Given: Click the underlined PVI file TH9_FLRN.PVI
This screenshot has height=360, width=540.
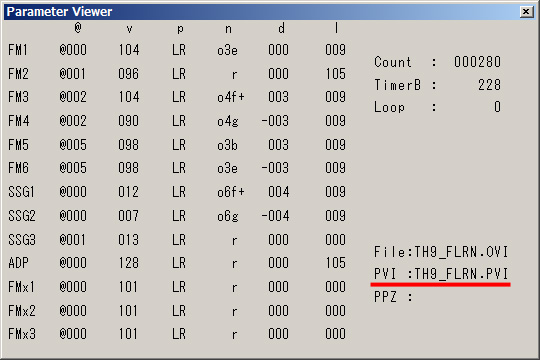Looking at the screenshot, I should tap(461, 274).
